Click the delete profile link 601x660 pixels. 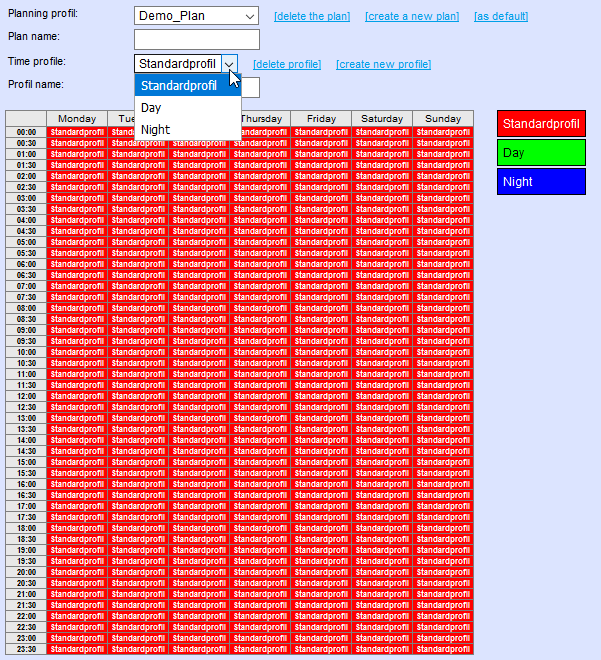[x=287, y=64]
